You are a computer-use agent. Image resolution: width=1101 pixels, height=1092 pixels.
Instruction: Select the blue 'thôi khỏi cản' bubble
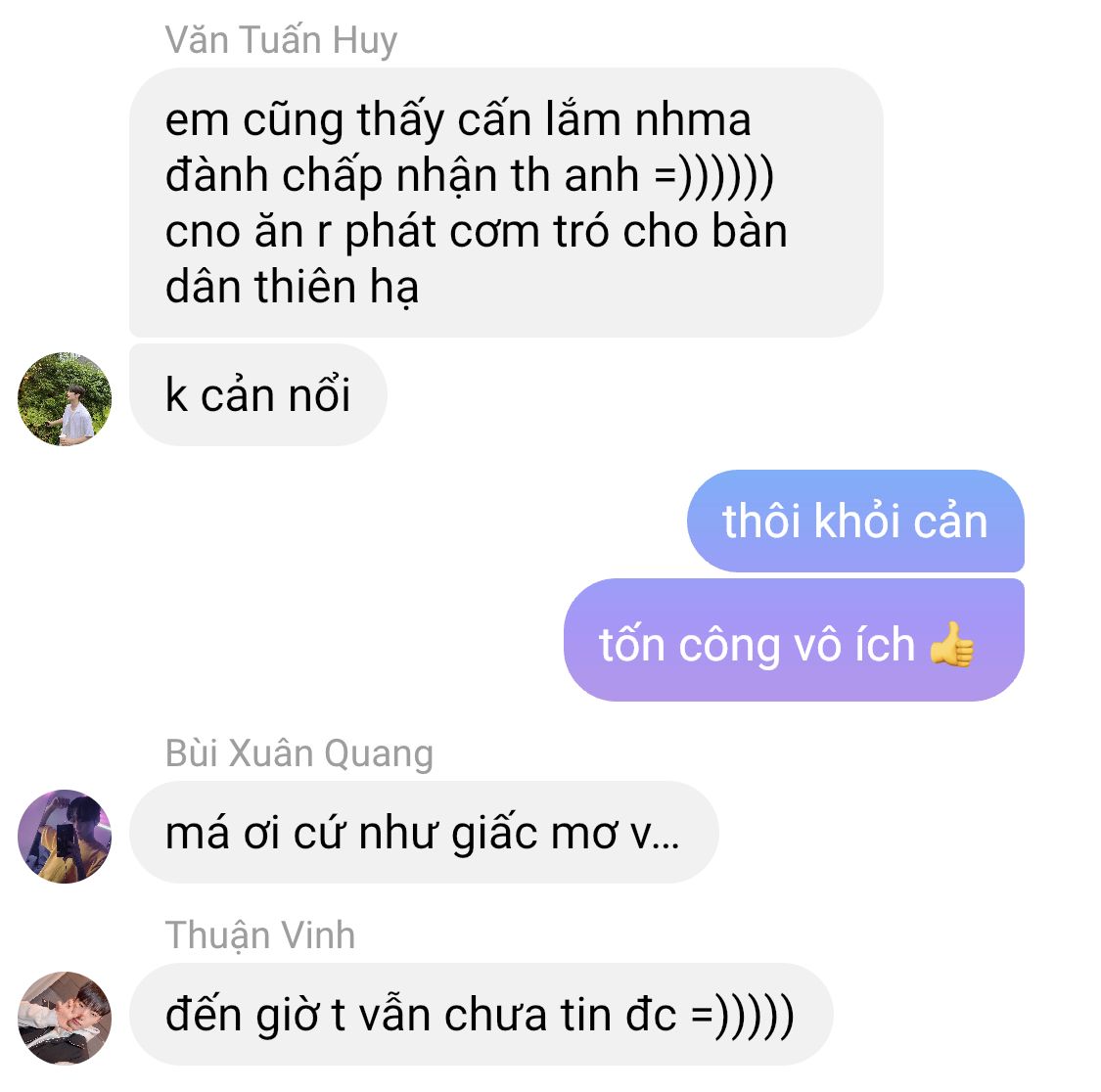click(855, 522)
